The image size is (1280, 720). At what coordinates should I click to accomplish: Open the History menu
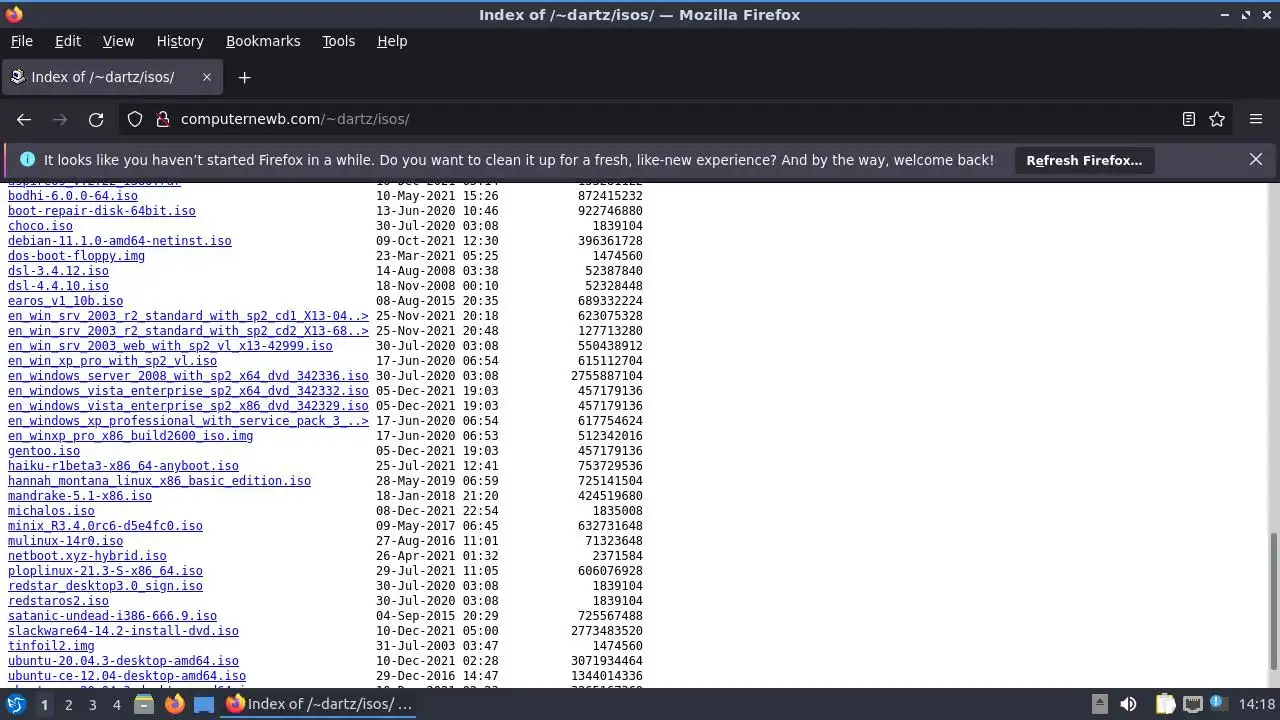click(180, 41)
